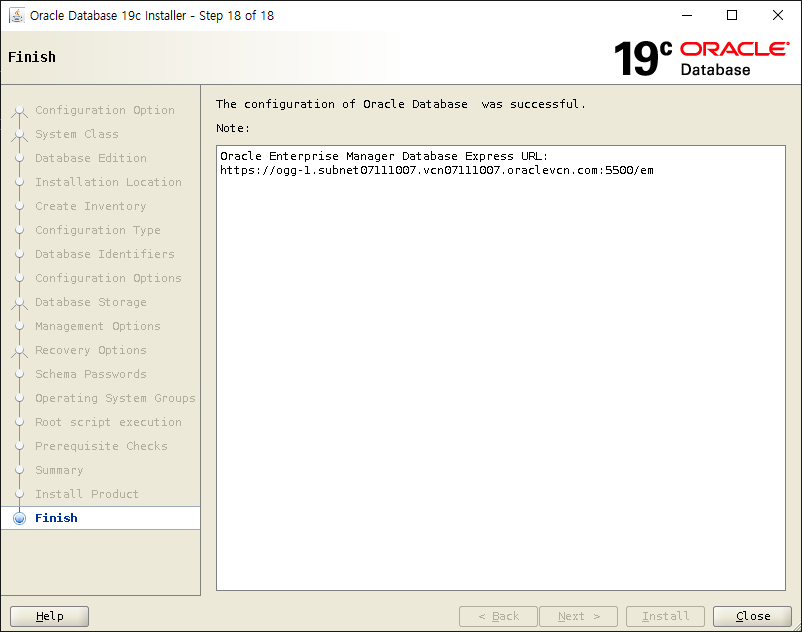Click the greyed-out Next button

578,616
